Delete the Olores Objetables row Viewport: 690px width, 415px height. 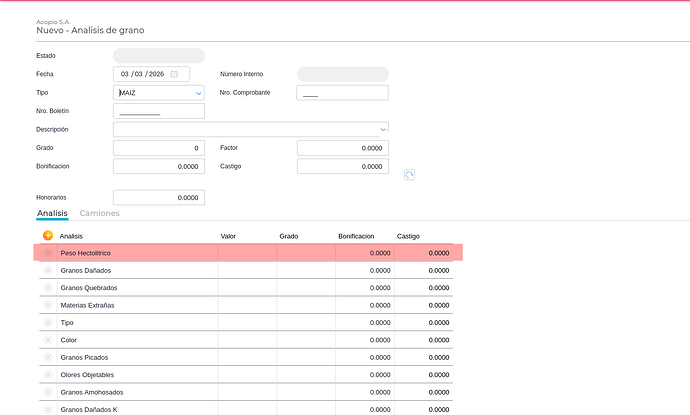coord(47,374)
